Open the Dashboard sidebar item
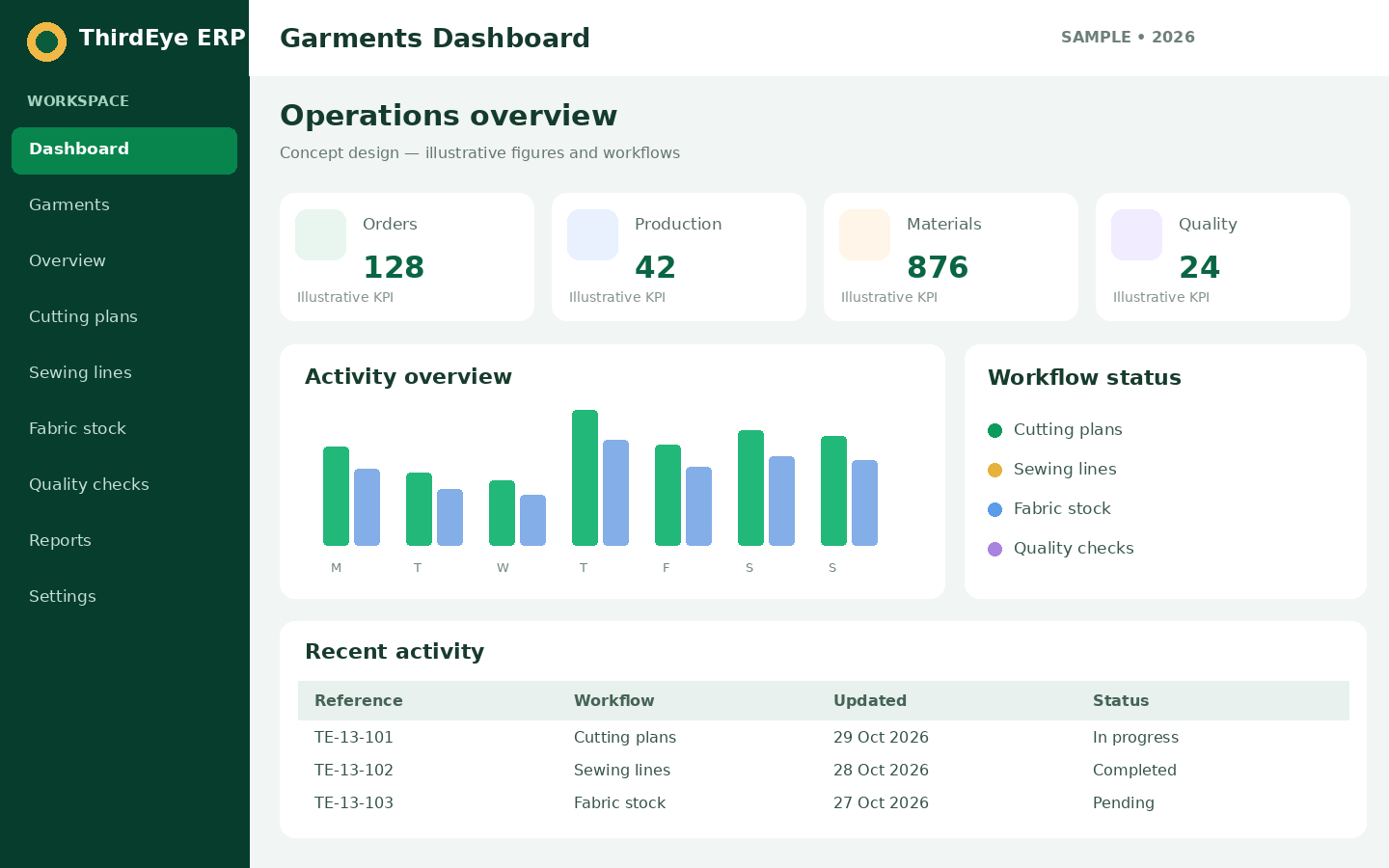This screenshot has width=1389, height=868. (x=124, y=150)
